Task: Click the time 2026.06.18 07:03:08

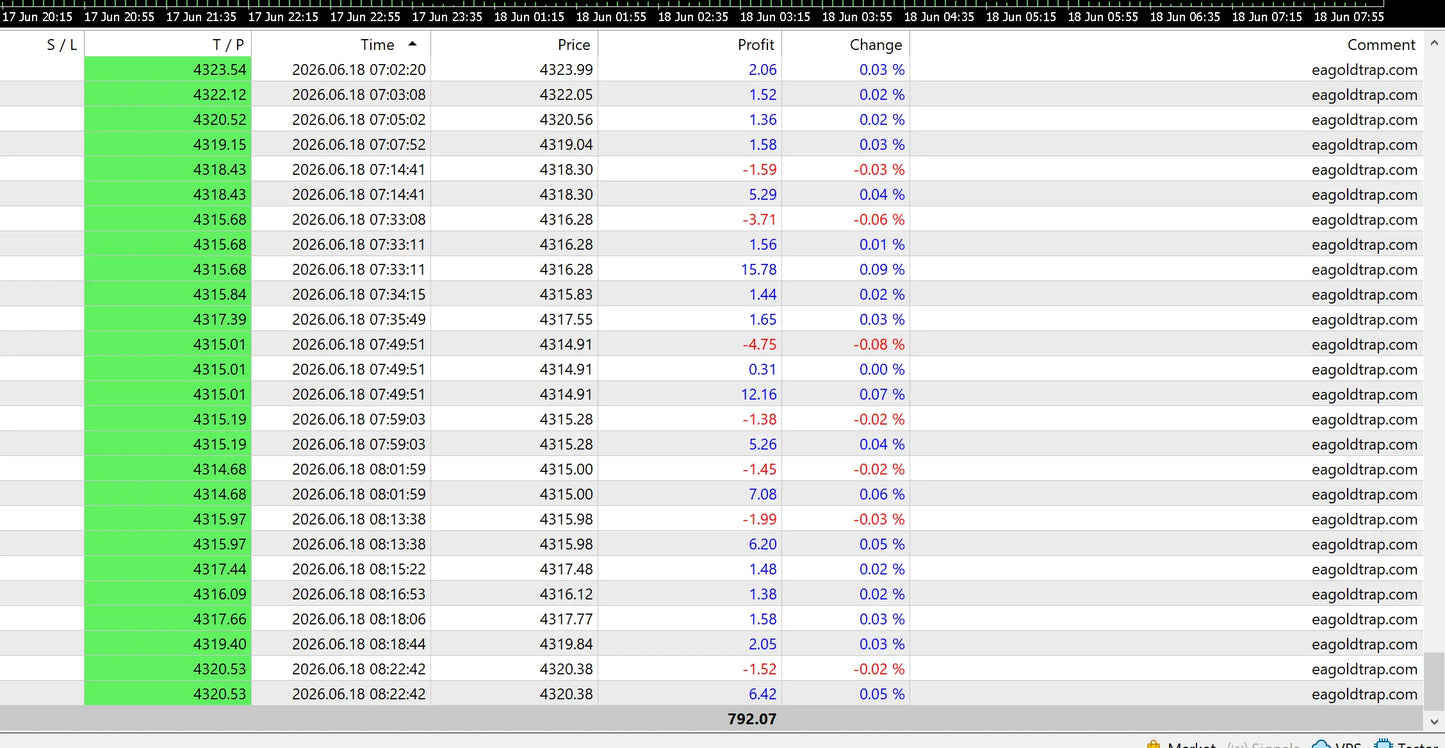Action: click(x=359, y=94)
